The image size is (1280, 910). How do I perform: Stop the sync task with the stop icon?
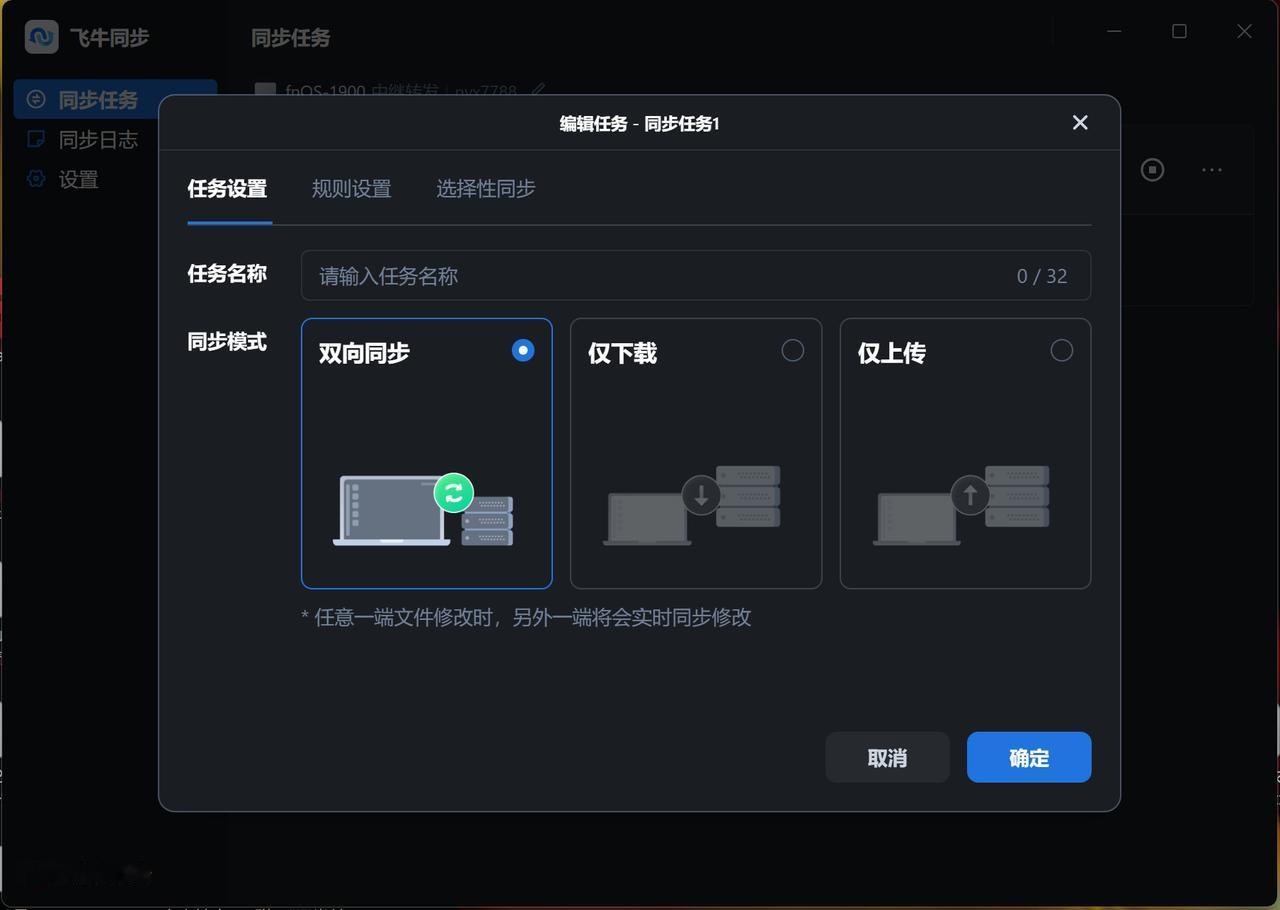pos(1152,169)
